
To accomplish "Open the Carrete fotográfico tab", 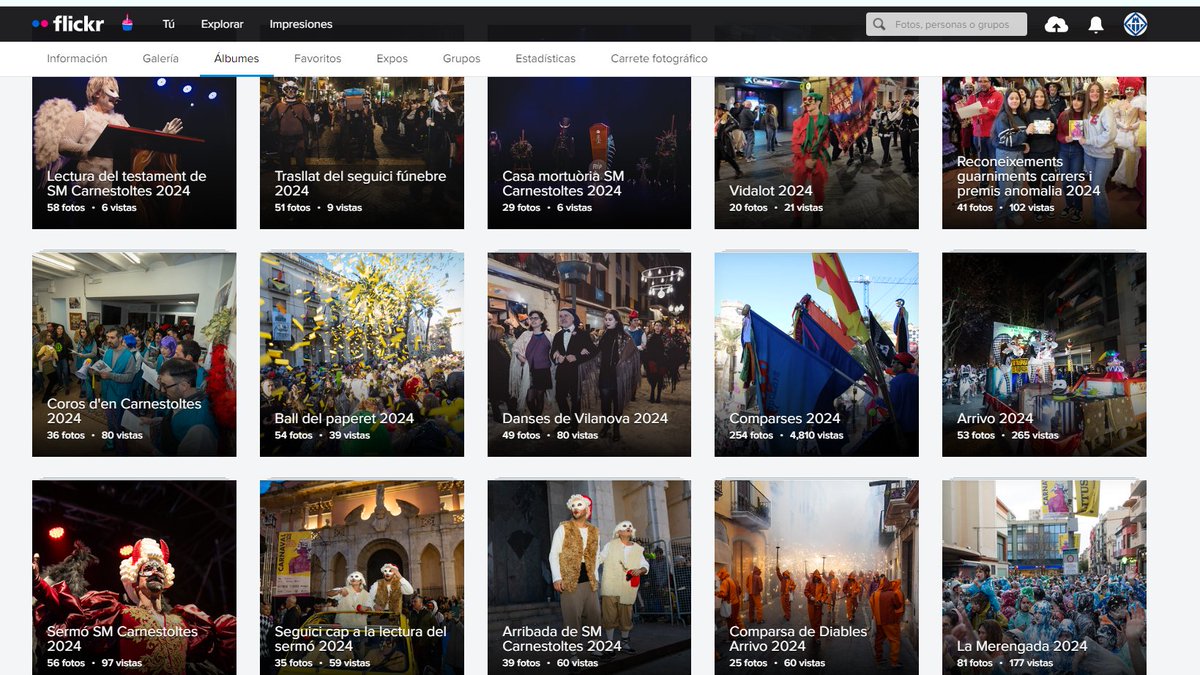I will (x=658, y=58).
